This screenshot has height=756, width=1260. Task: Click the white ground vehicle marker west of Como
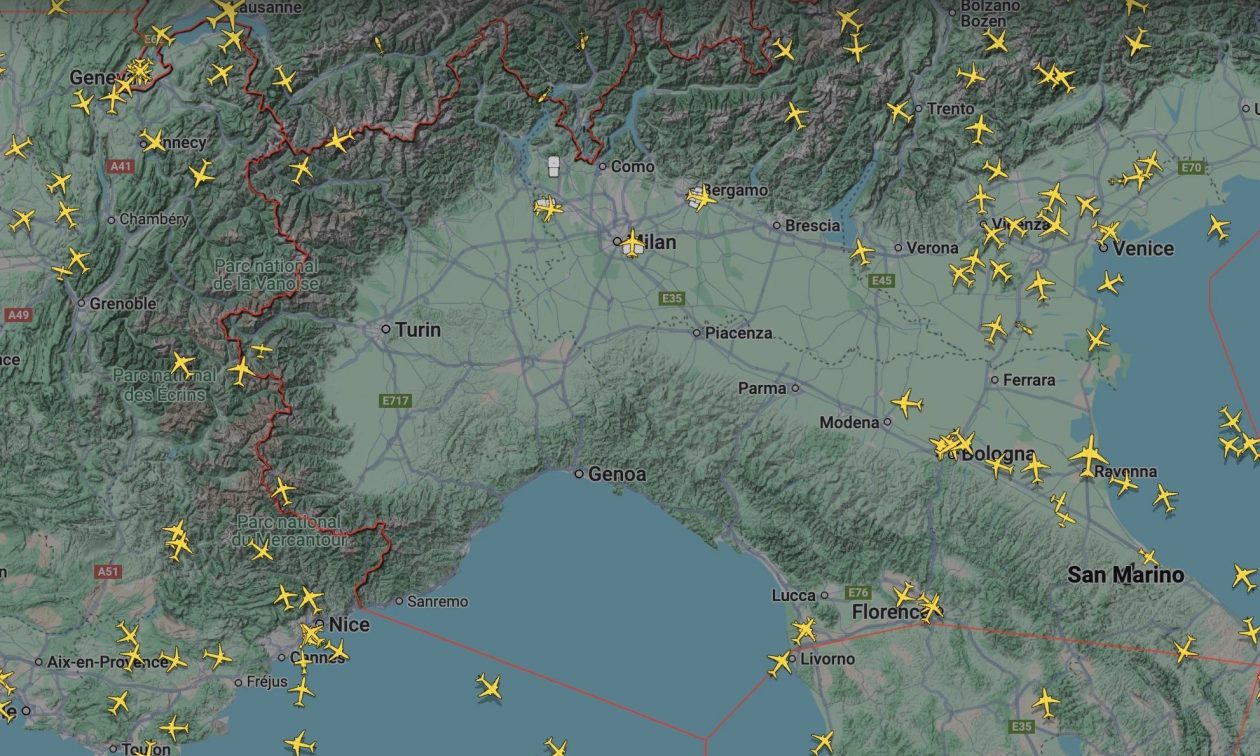click(x=553, y=167)
